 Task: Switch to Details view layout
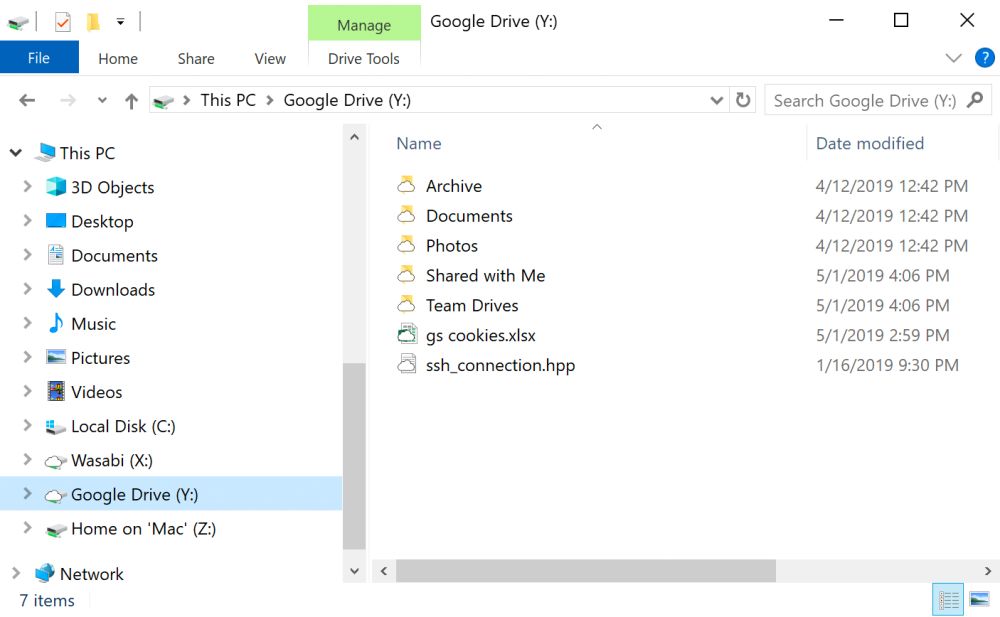tap(948, 600)
